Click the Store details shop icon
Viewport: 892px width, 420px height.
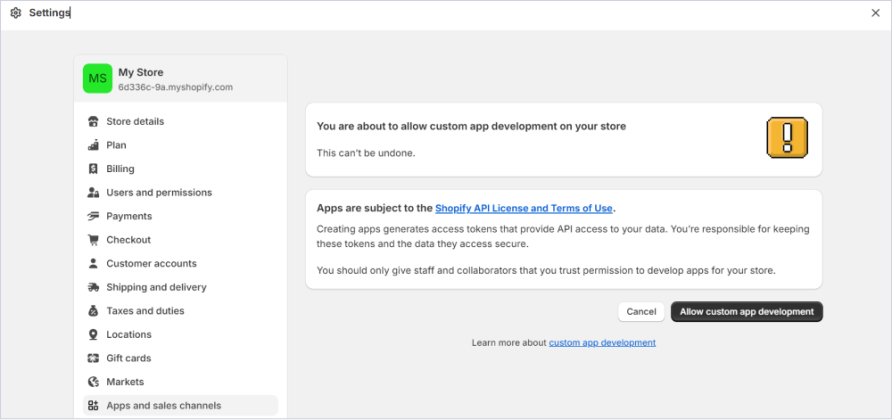click(94, 122)
